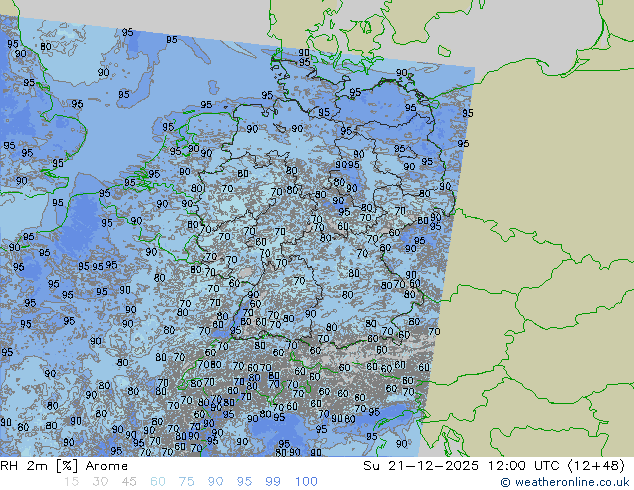Select the 15 value in the color scale legend
The height and width of the screenshot is (490, 634).
71,482
